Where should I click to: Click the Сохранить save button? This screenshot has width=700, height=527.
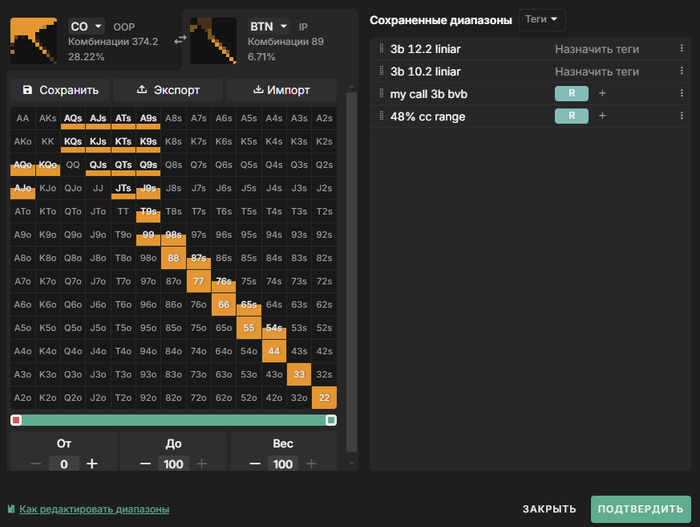click(60, 90)
